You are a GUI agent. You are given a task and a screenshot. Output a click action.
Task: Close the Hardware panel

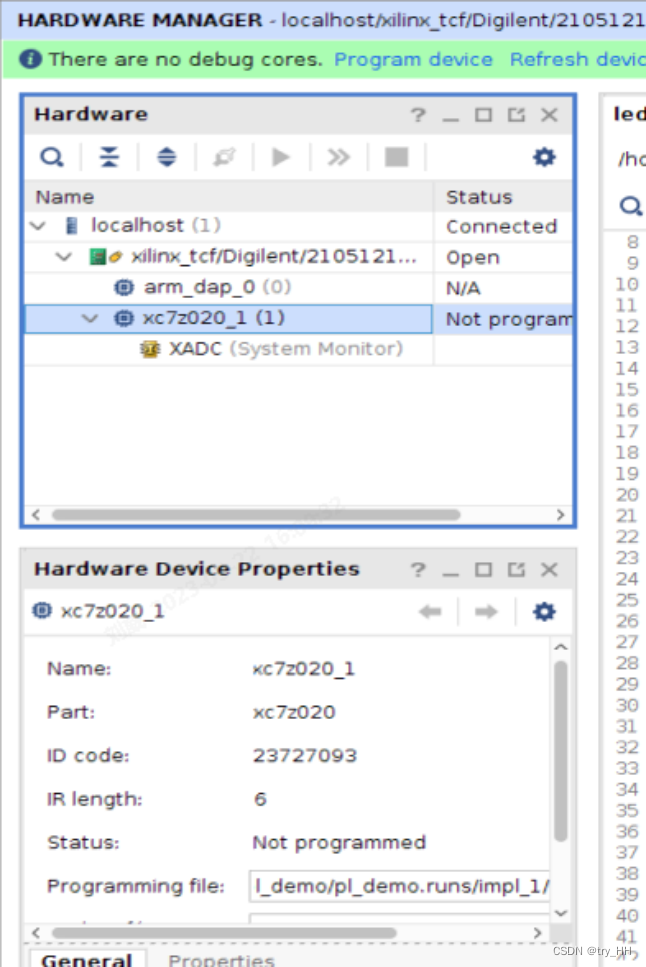coord(549,115)
